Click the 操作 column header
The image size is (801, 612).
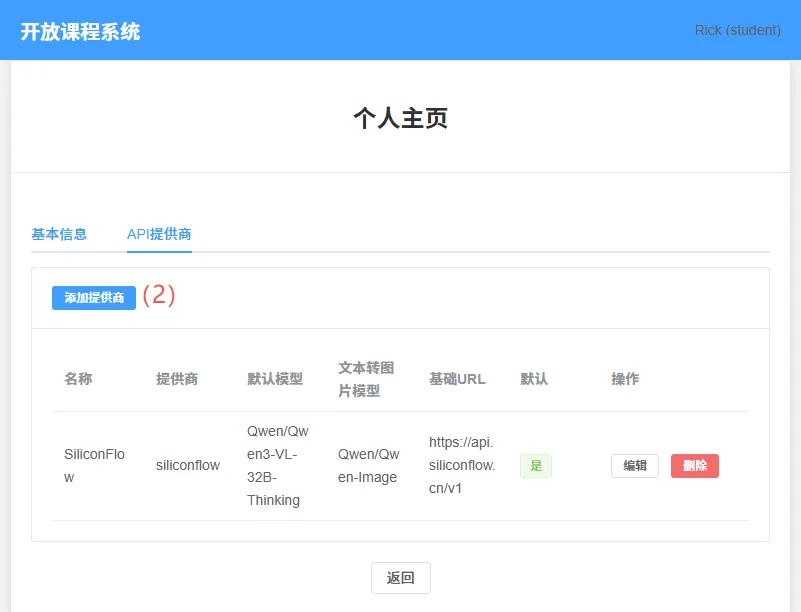tap(625, 379)
